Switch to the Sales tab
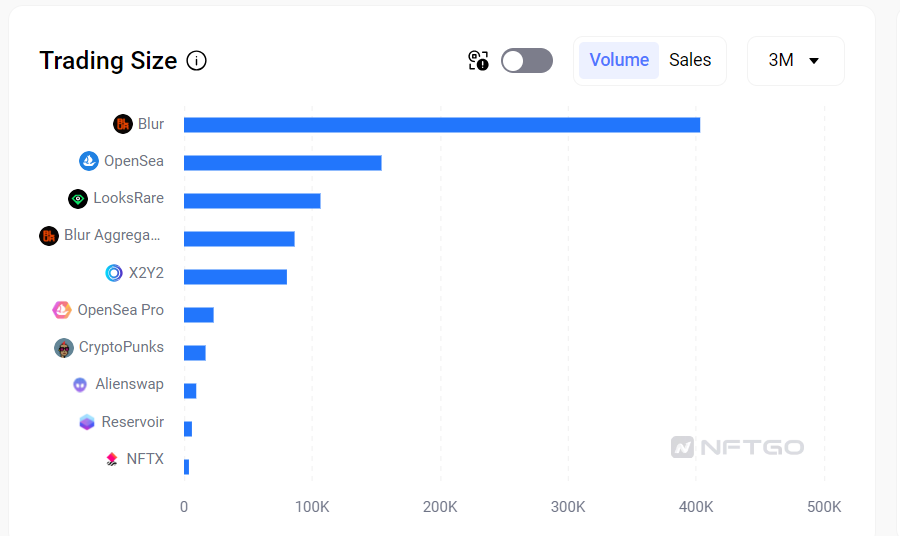This screenshot has height=536, width=900. click(690, 60)
